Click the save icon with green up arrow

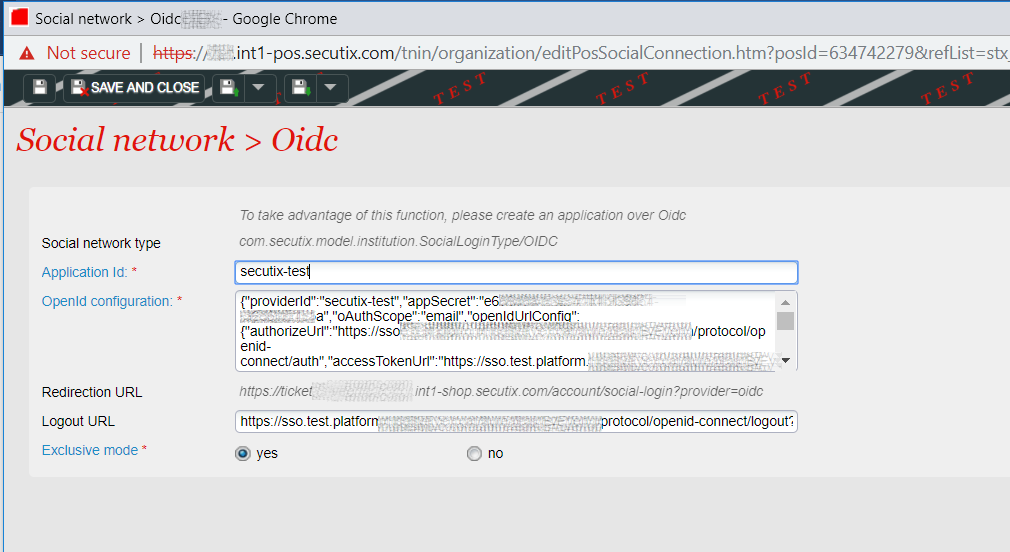(228, 88)
